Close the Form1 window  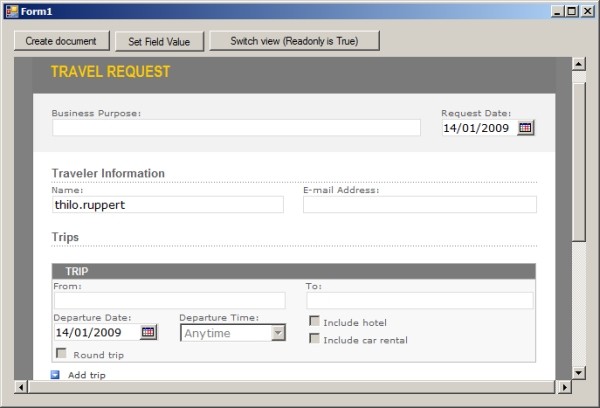point(587,11)
